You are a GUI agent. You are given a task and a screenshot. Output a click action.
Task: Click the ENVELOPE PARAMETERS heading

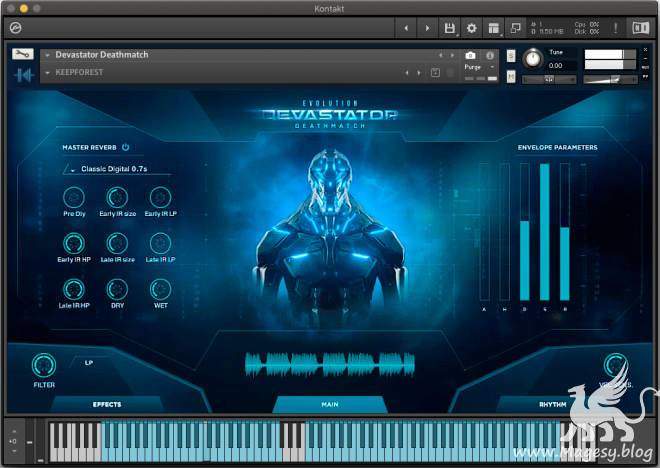[x=557, y=147]
